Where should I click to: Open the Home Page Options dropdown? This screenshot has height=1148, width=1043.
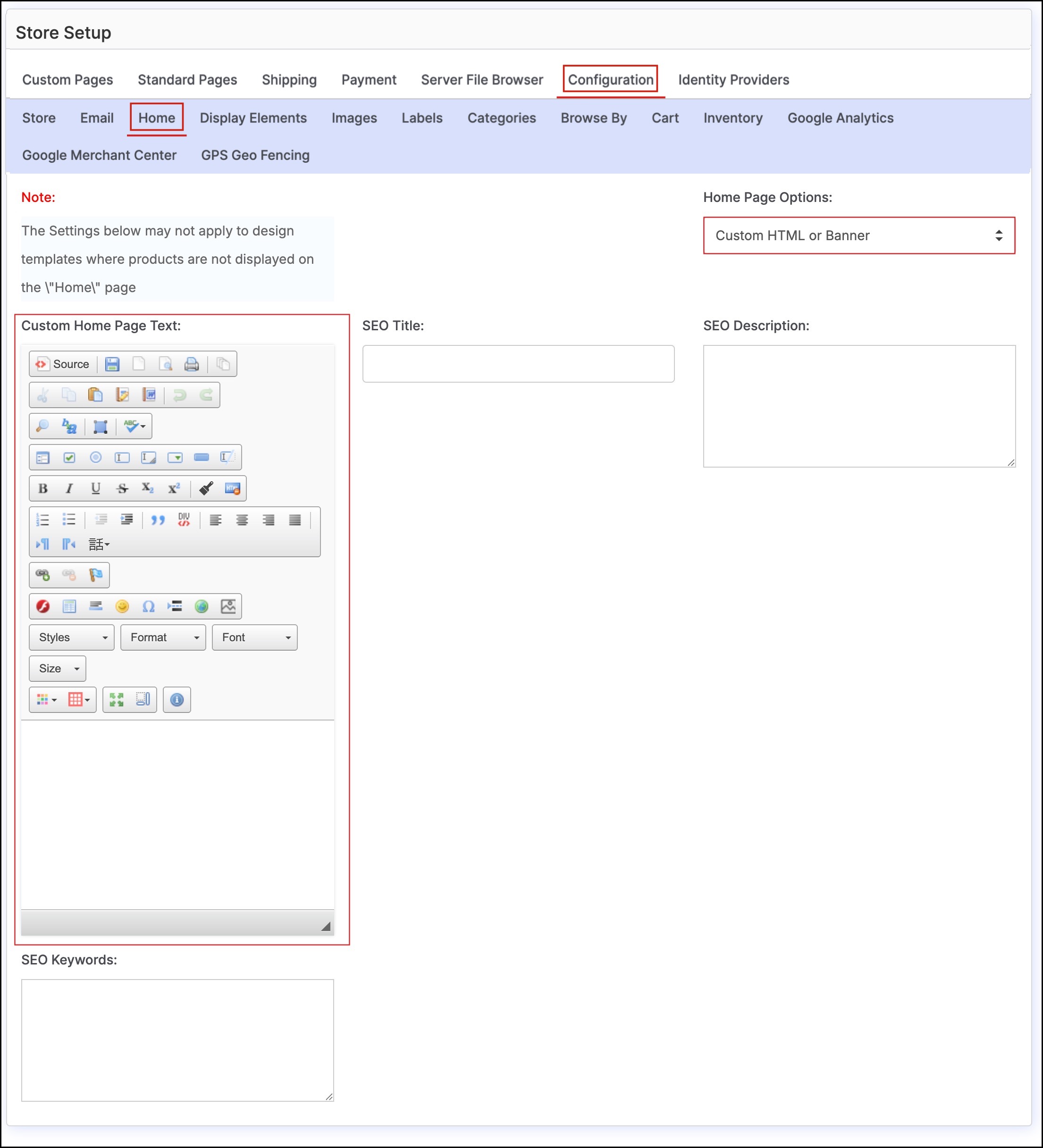(858, 235)
